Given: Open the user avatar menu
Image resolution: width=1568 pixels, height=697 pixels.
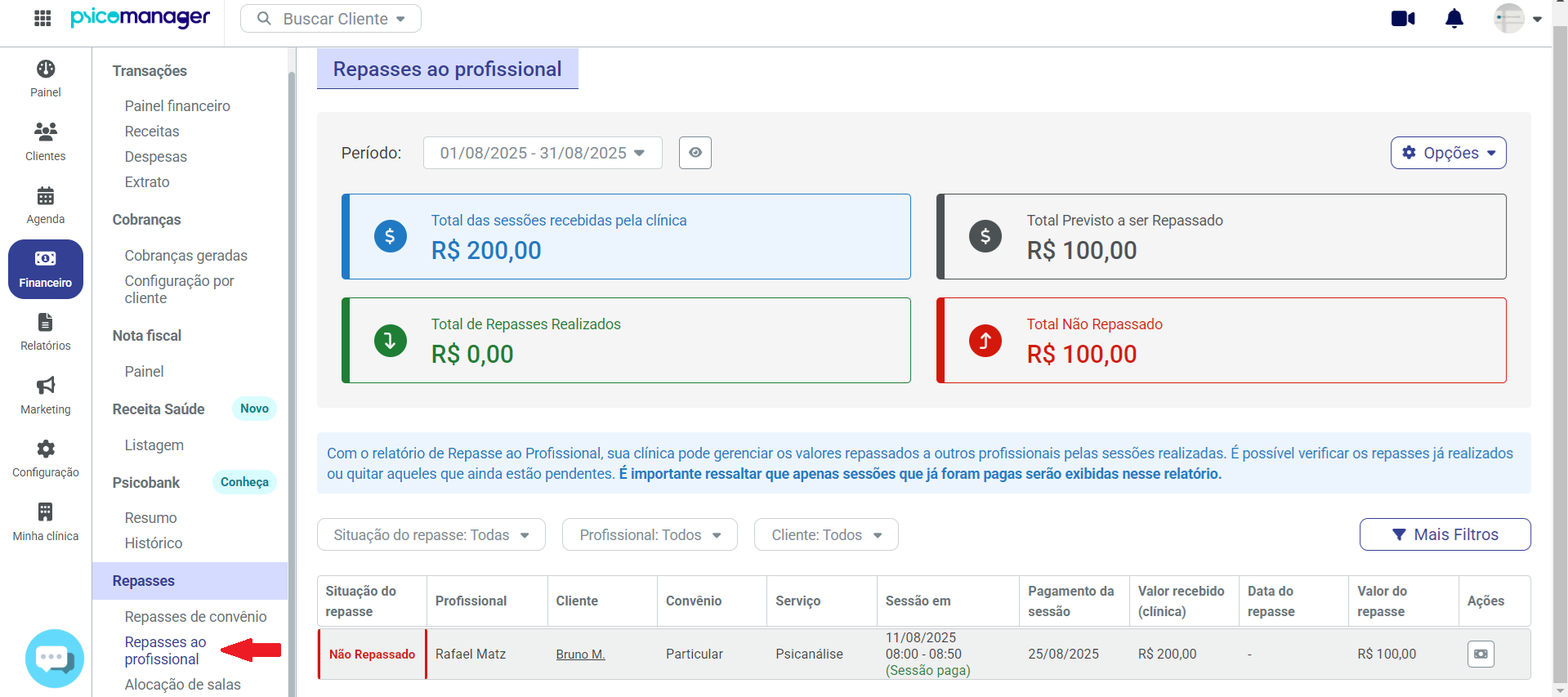Looking at the screenshot, I should click(x=1508, y=18).
